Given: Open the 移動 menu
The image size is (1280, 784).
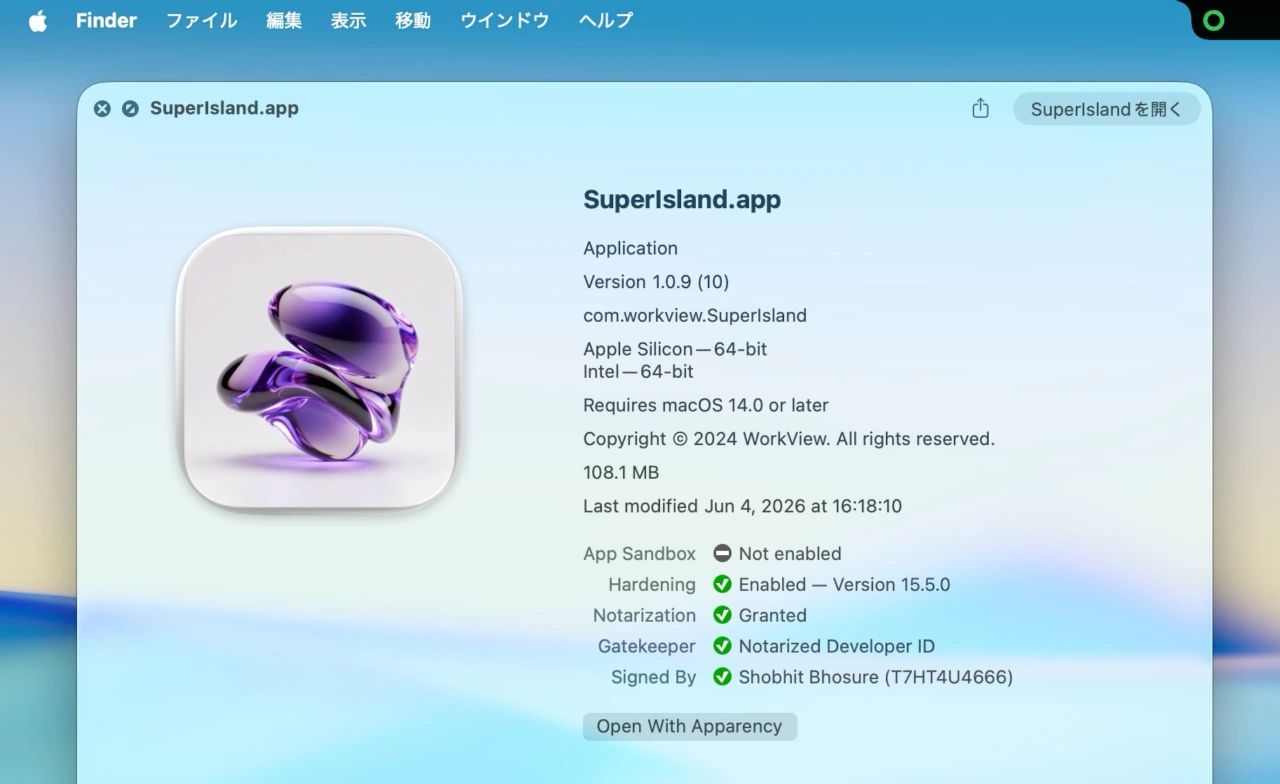Looking at the screenshot, I should click(x=413, y=20).
